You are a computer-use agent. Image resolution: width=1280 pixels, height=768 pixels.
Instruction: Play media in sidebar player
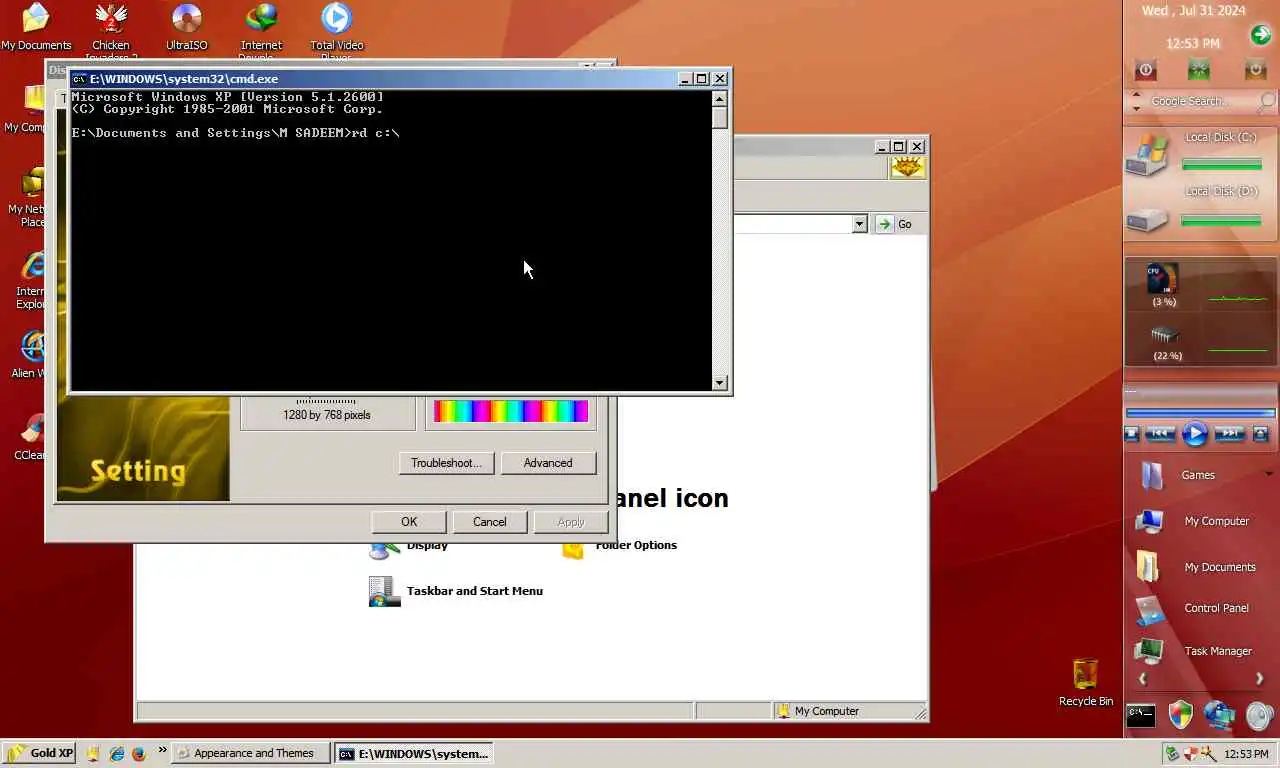click(x=1195, y=433)
